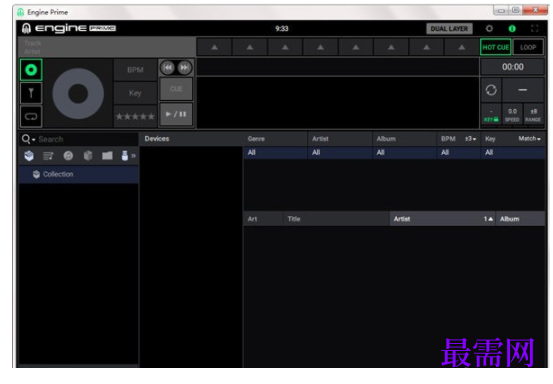Image resolution: width=553 pixels, height=384 pixels.
Task: Trigger the last hot cue pad
Action: (x=462, y=47)
